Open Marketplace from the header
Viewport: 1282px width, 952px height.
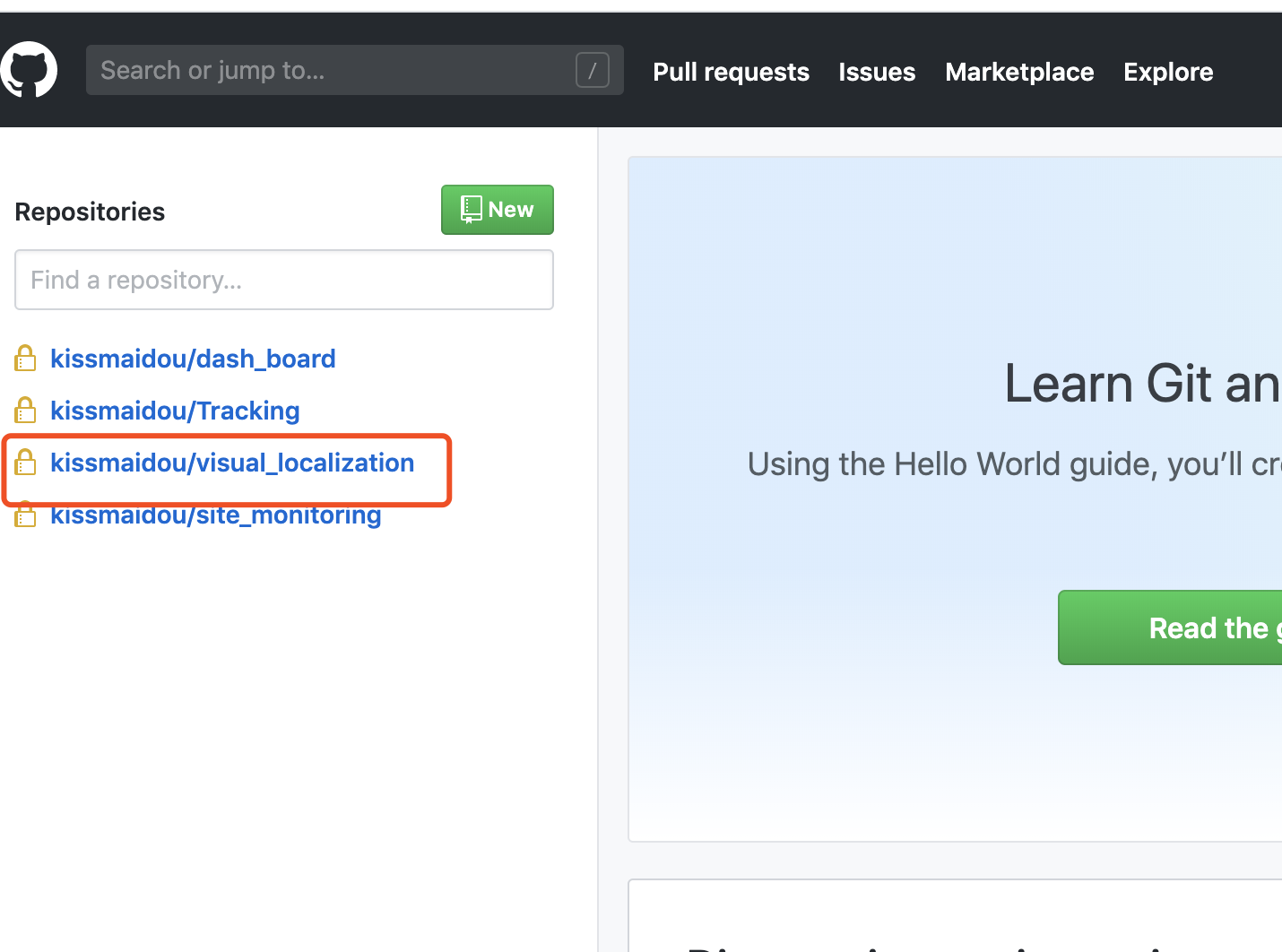click(x=1019, y=72)
